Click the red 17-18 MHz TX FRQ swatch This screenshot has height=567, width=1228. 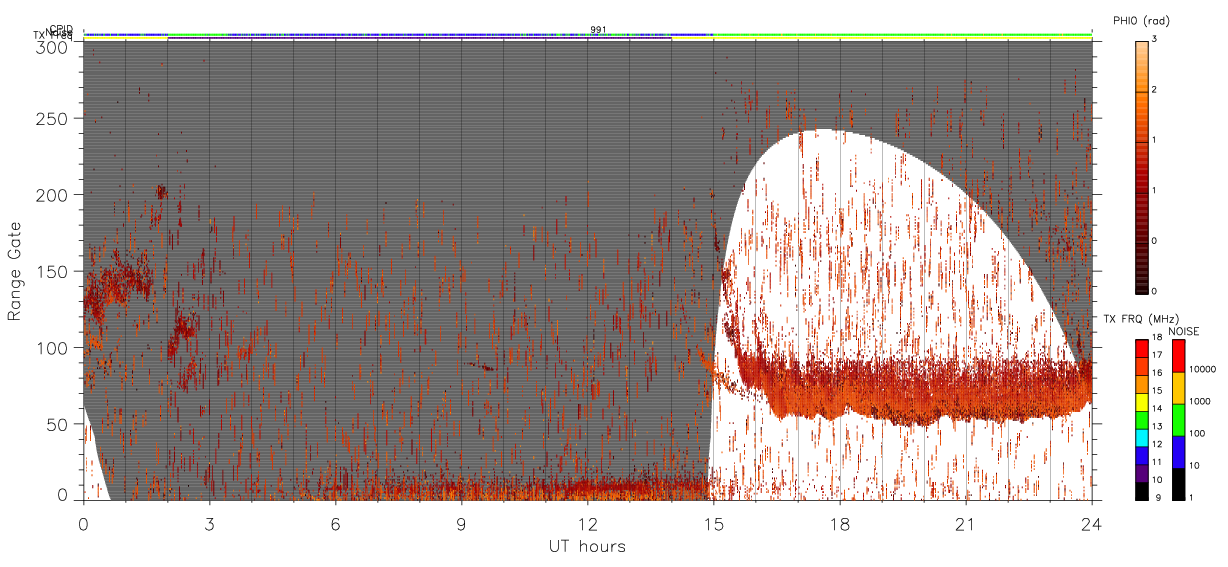pyautogui.click(x=1141, y=349)
